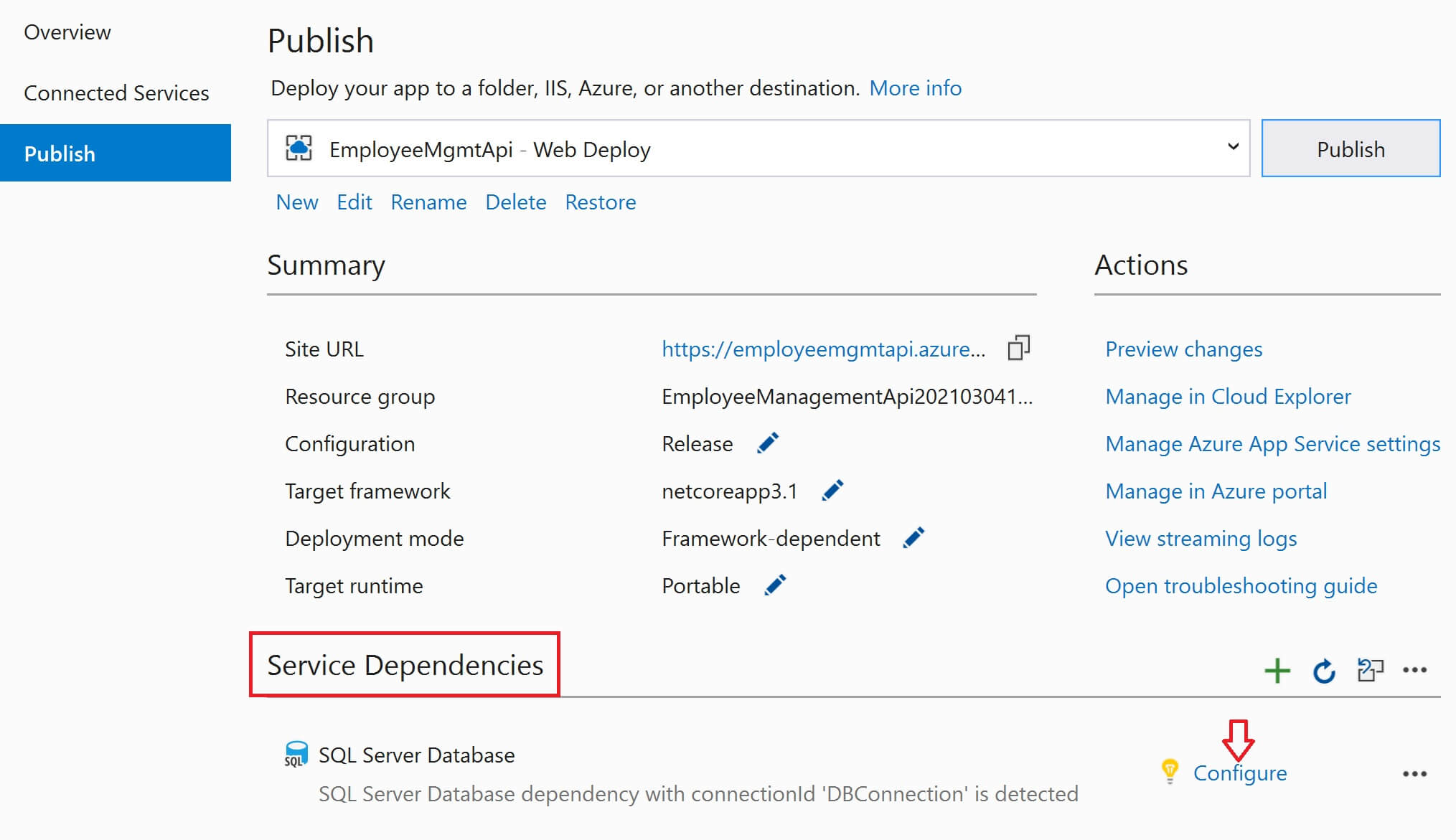Viewport: 1456px width, 840px height.
Task: Click the SQL Server Database icon
Action: (296, 755)
